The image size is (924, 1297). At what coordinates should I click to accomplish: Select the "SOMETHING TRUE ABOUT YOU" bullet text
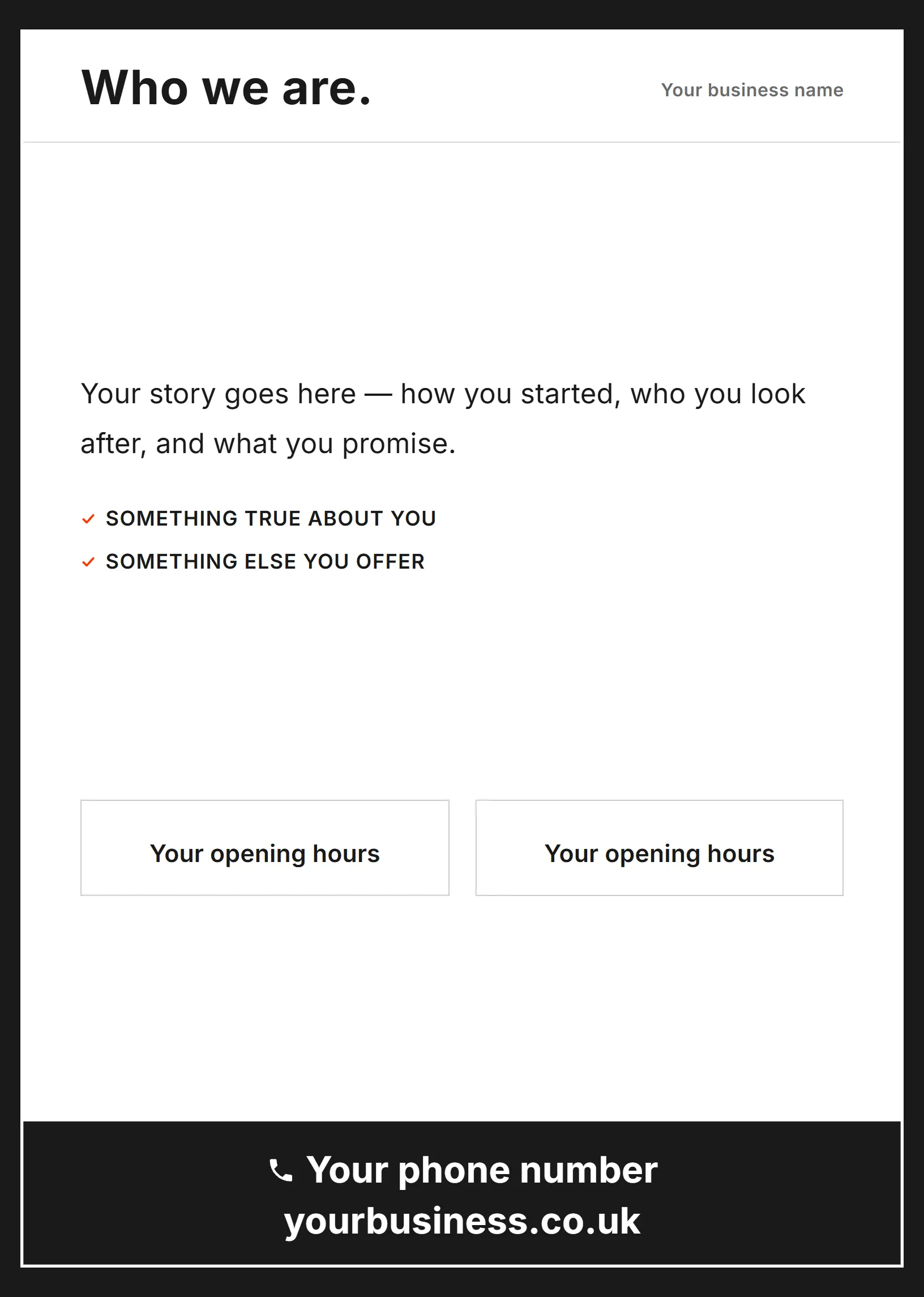[x=271, y=519]
